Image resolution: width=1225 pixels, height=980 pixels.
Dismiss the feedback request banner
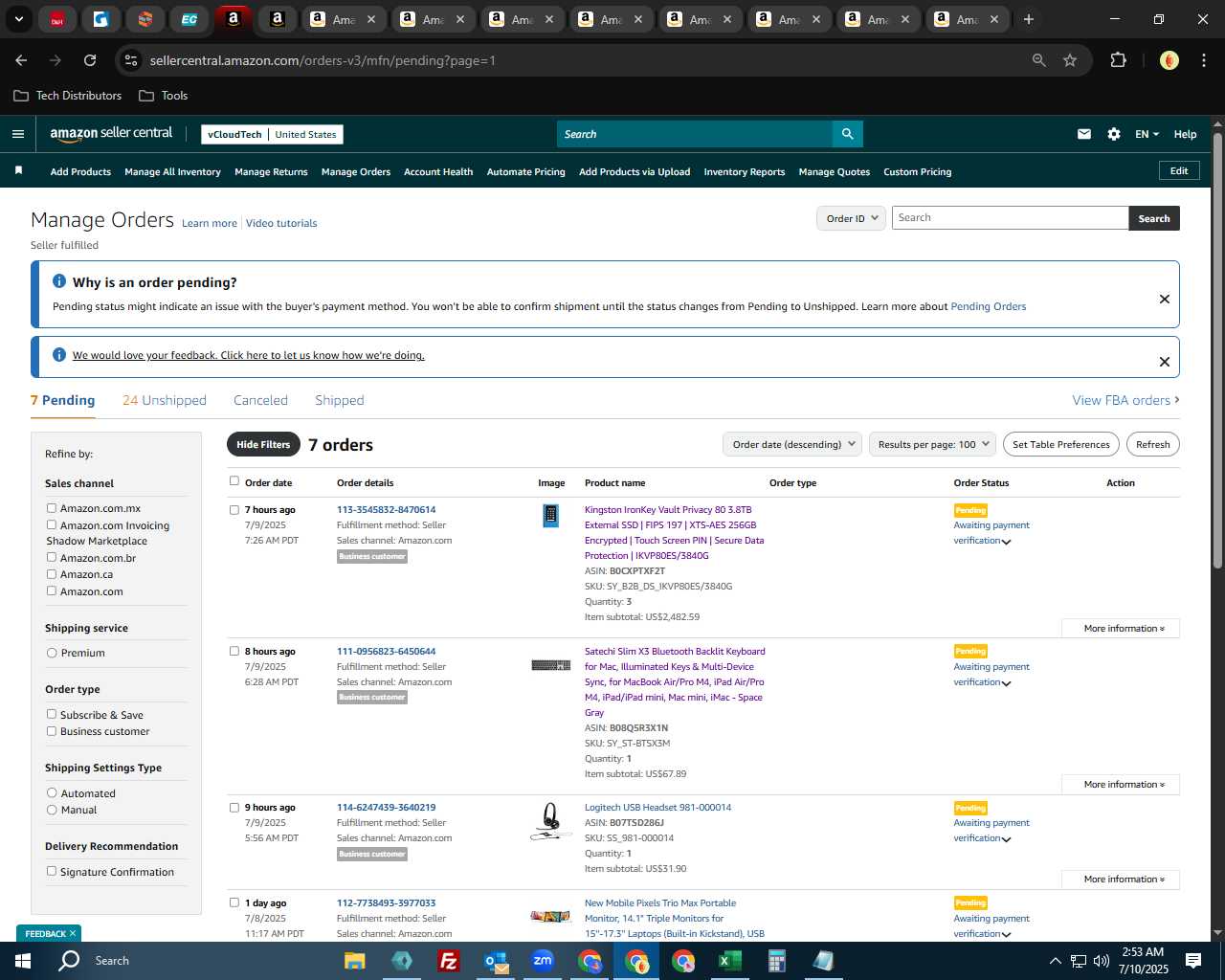pos(1165,361)
